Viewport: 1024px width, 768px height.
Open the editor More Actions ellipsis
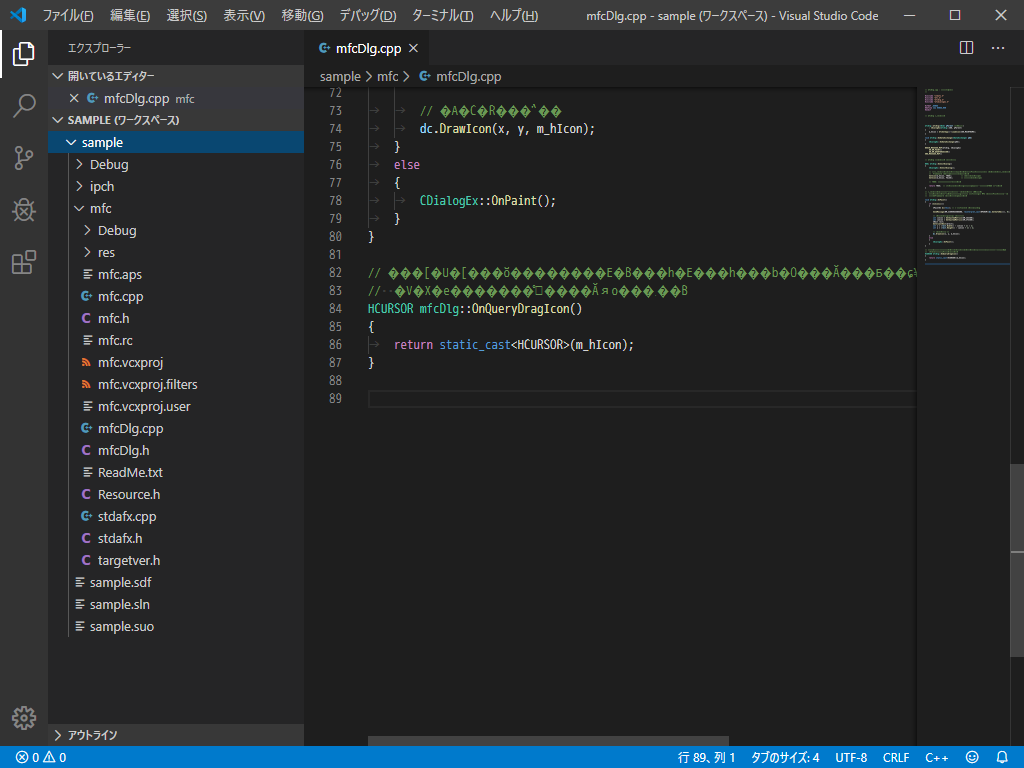coord(998,48)
